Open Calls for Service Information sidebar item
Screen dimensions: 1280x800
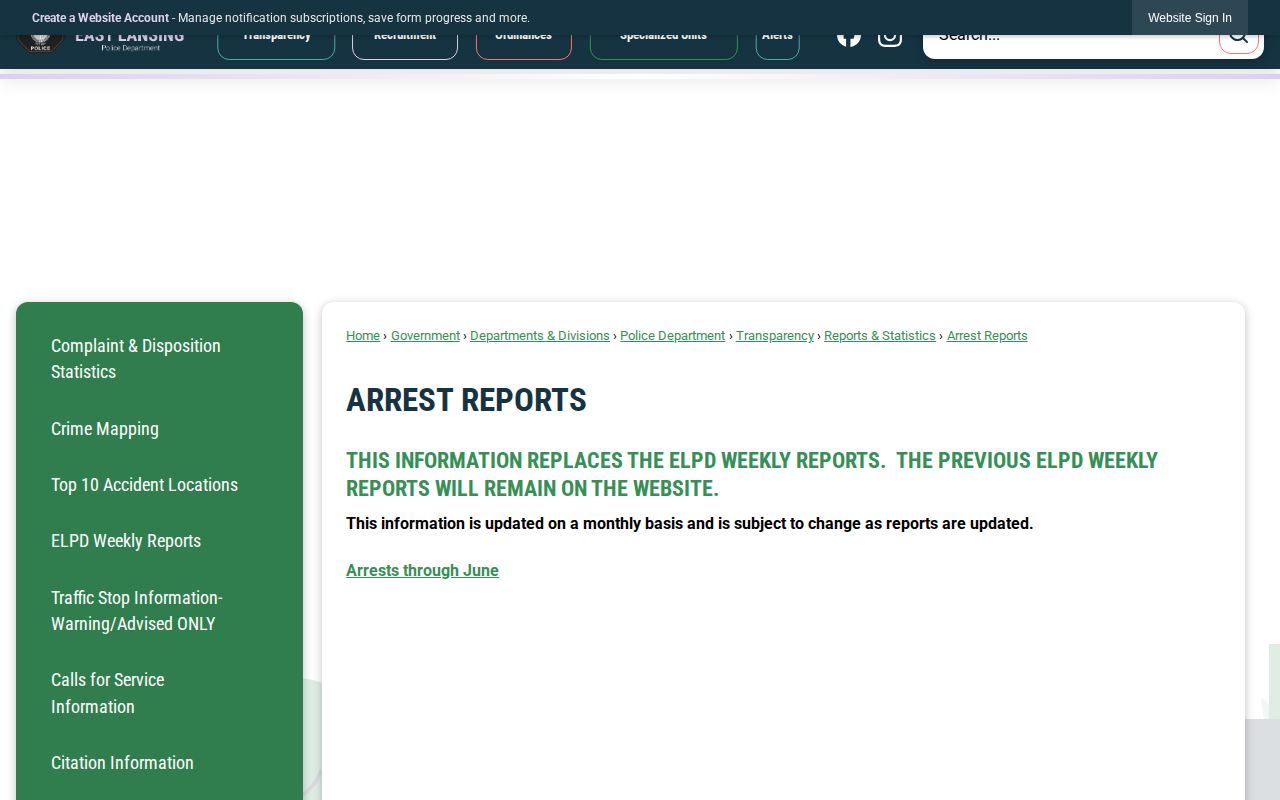[159, 693]
